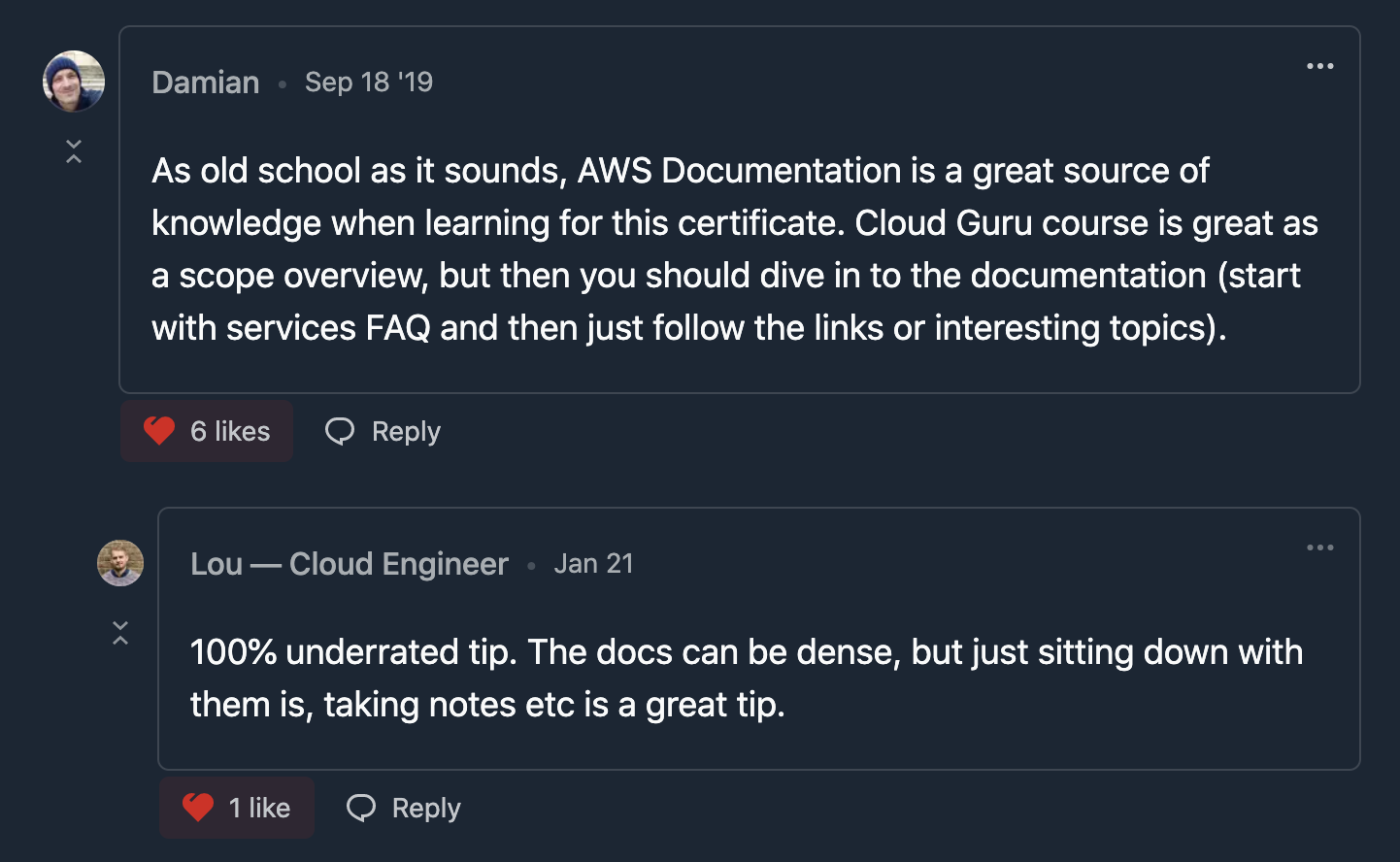Click Lou's profile avatar

pos(119,563)
